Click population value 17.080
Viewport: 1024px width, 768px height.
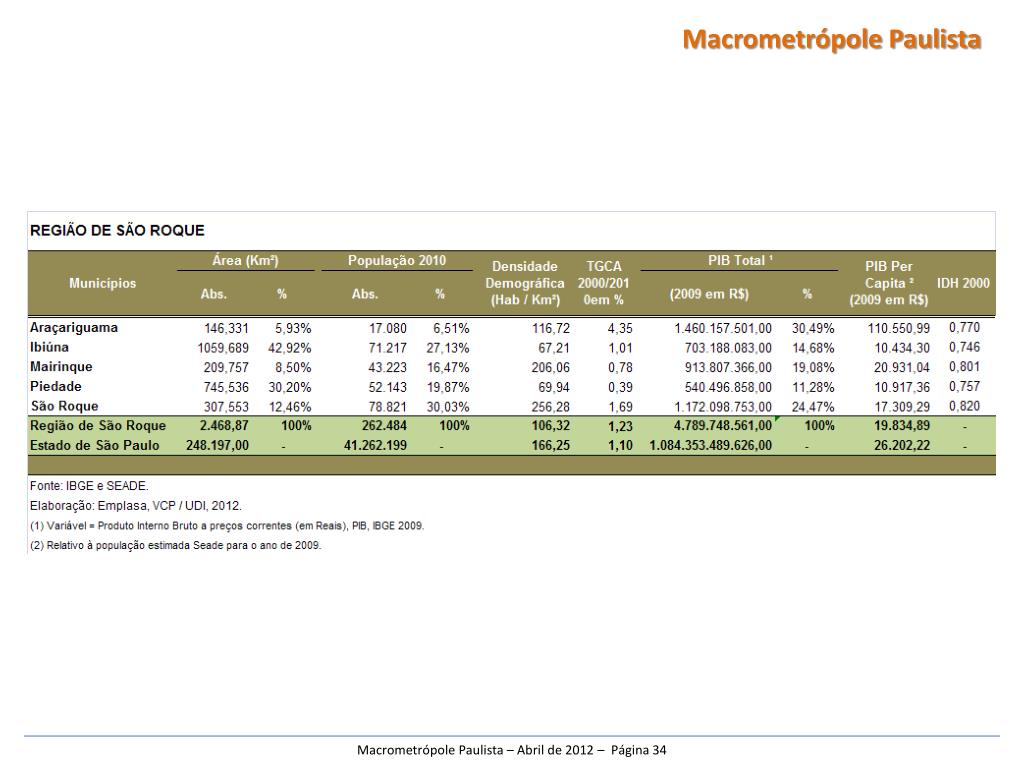pos(387,328)
